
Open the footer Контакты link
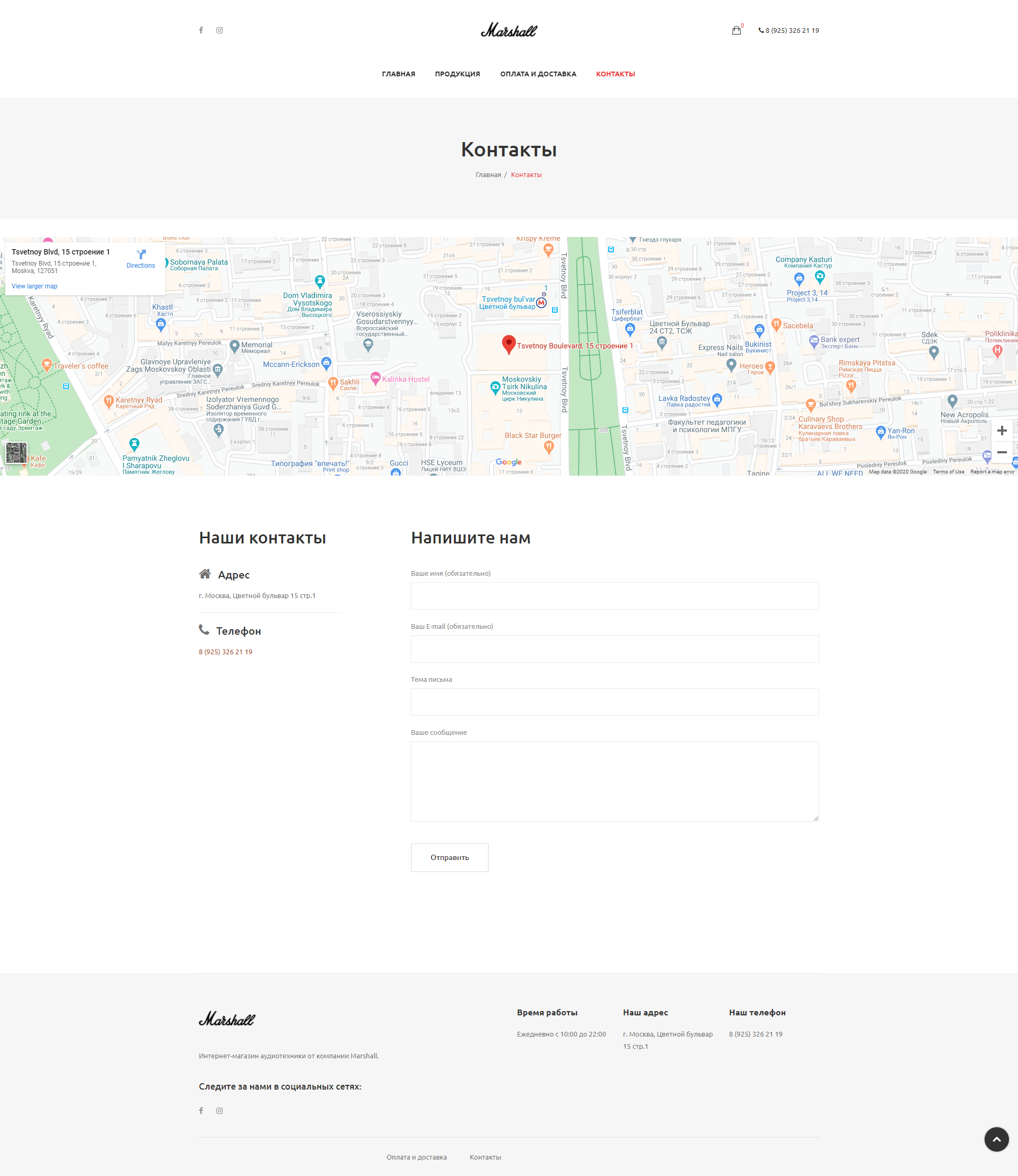coord(485,1157)
